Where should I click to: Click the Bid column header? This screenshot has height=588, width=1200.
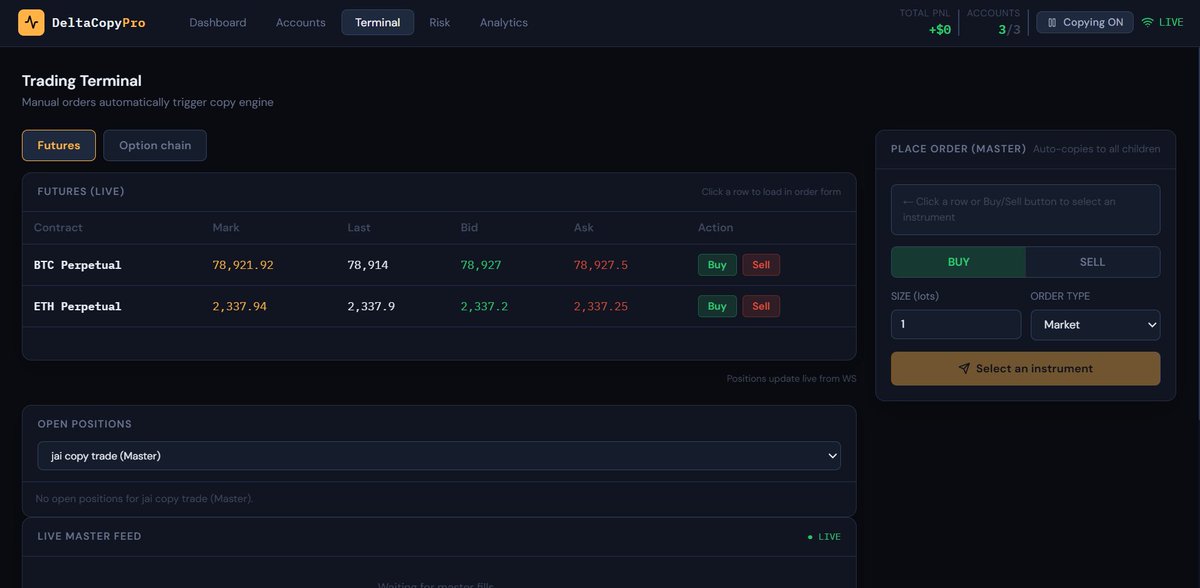click(x=470, y=227)
